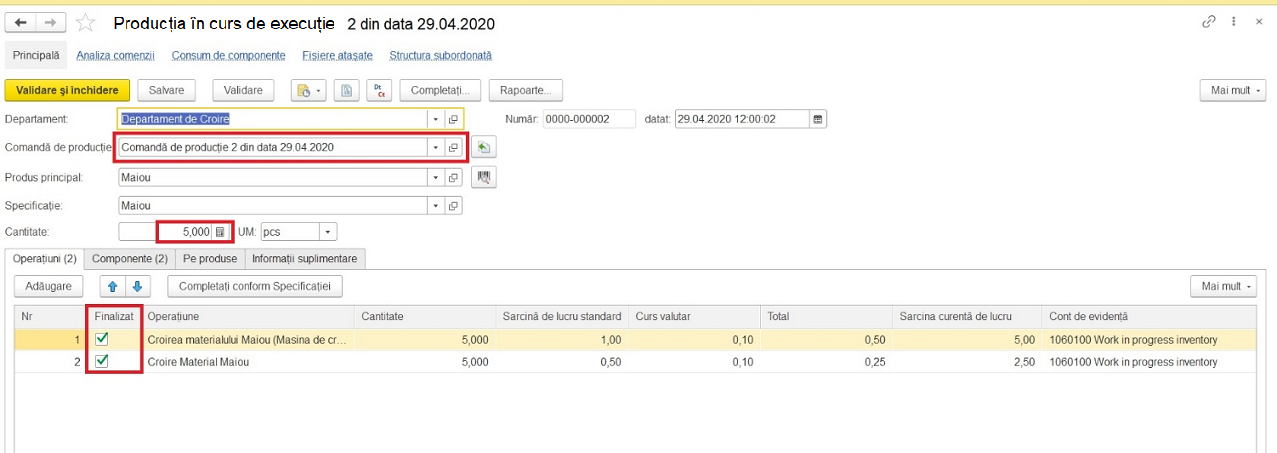
Task: Expand the Departament dropdown list
Action: [435, 119]
